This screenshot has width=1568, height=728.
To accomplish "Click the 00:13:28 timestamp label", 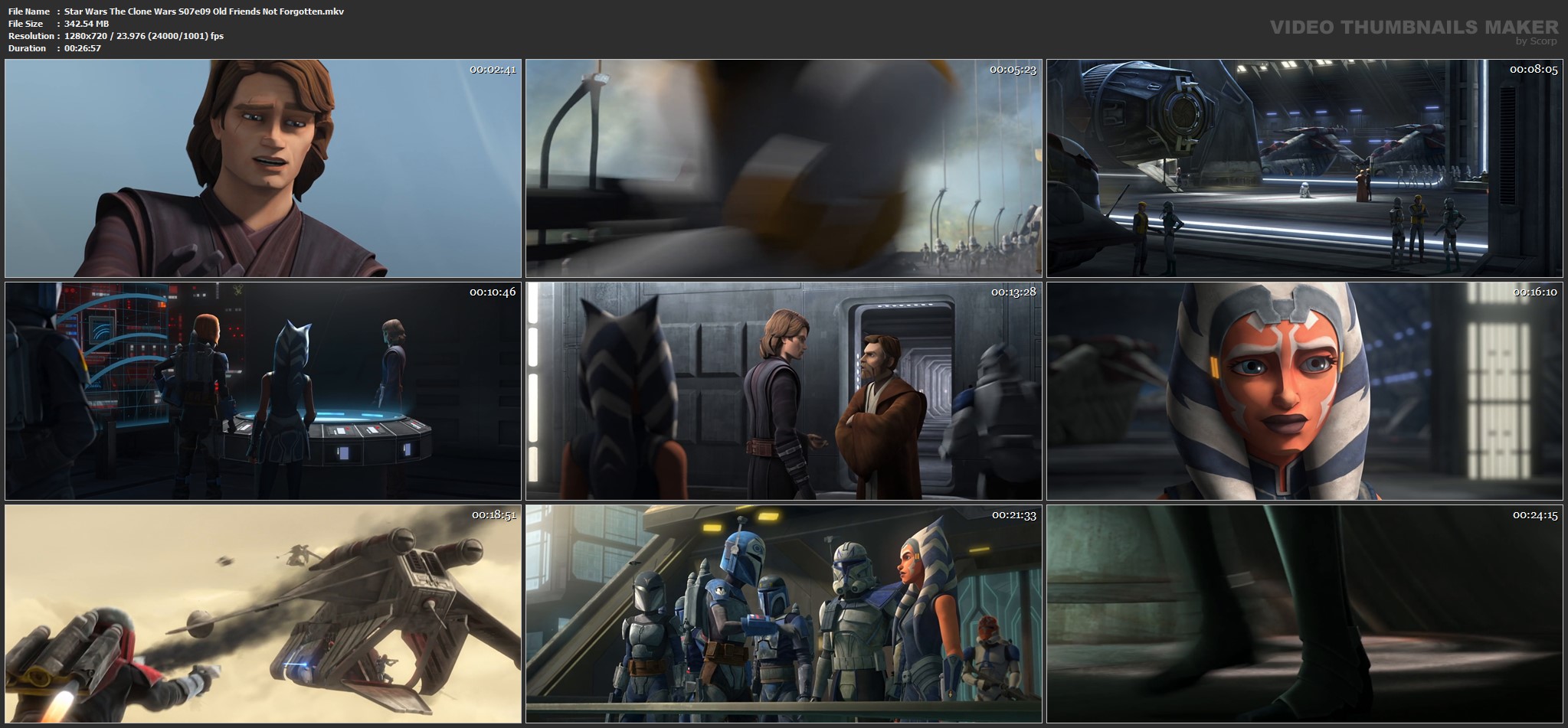I will (1013, 292).
